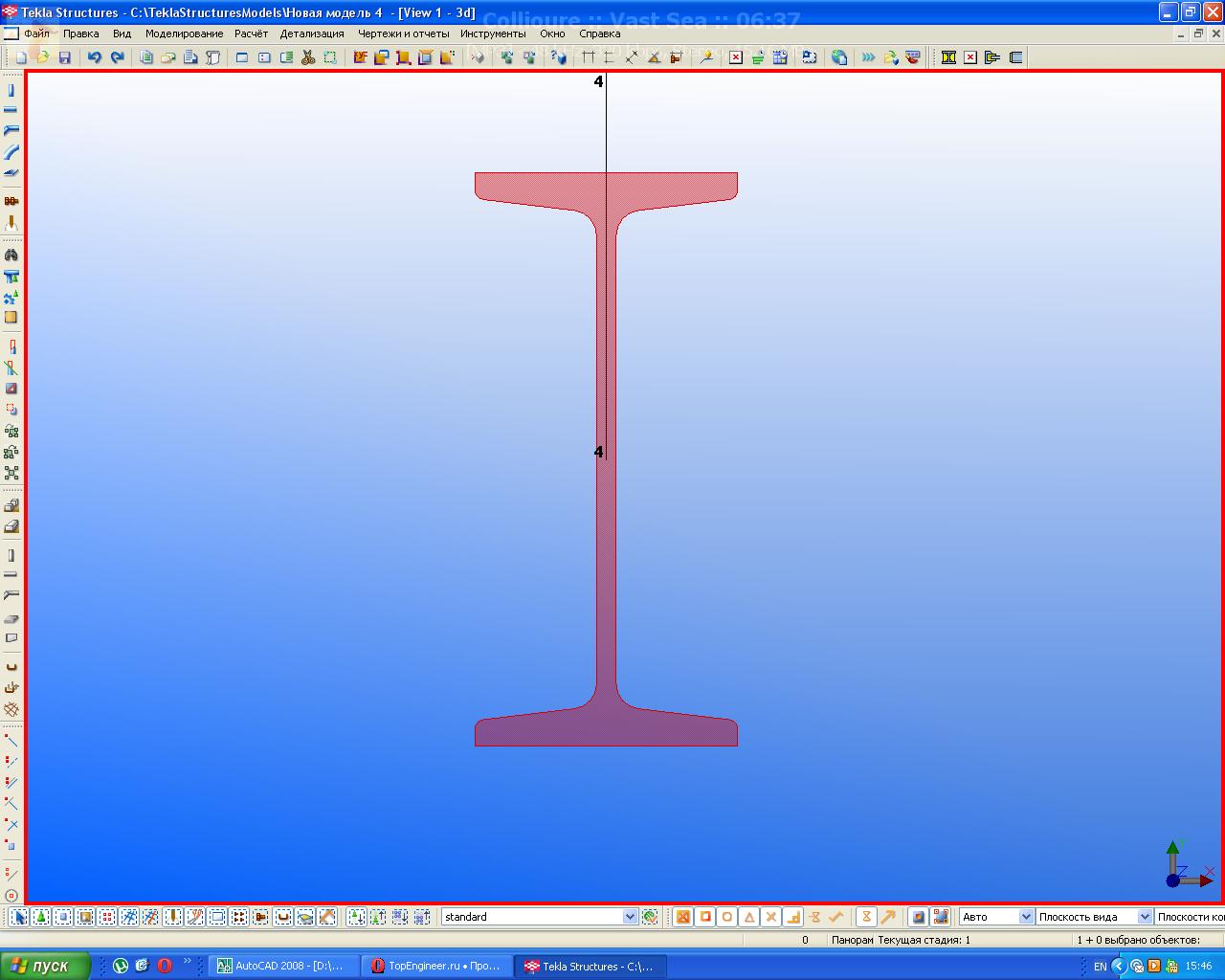Screen dimensions: 1225x980
Task: Switch to AutoCAD 2008 taskbar button
Action: click(x=283, y=966)
